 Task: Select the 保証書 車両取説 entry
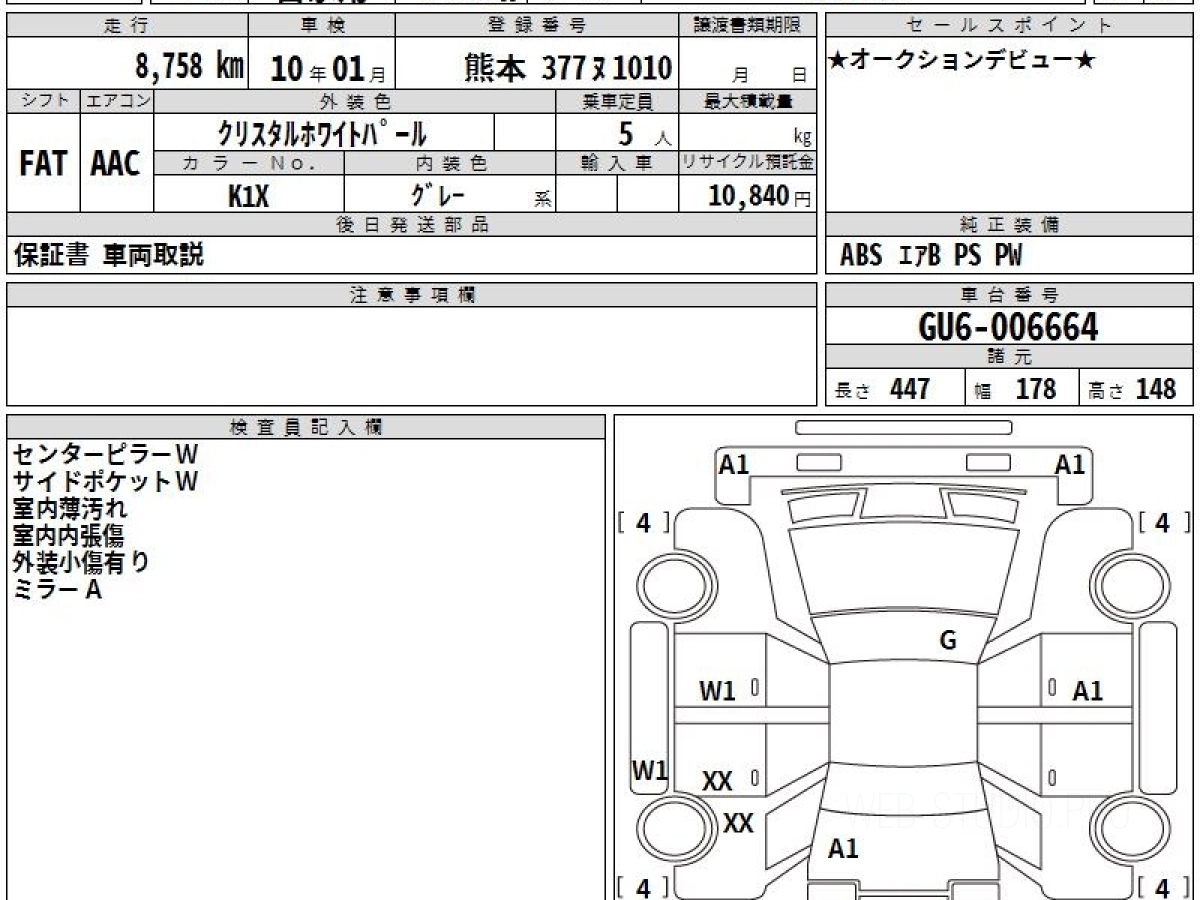pos(108,256)
